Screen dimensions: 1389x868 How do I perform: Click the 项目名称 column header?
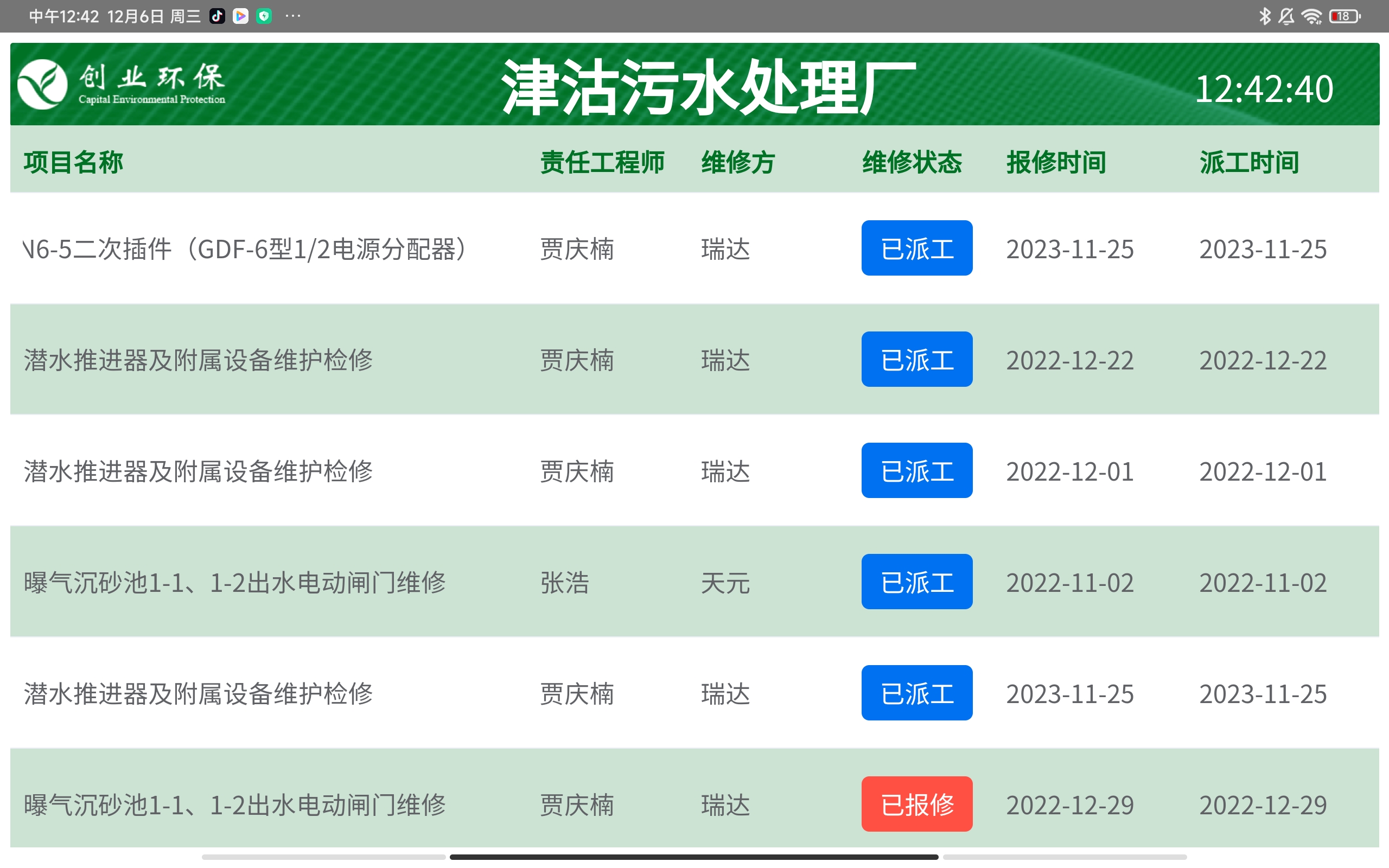73,162
